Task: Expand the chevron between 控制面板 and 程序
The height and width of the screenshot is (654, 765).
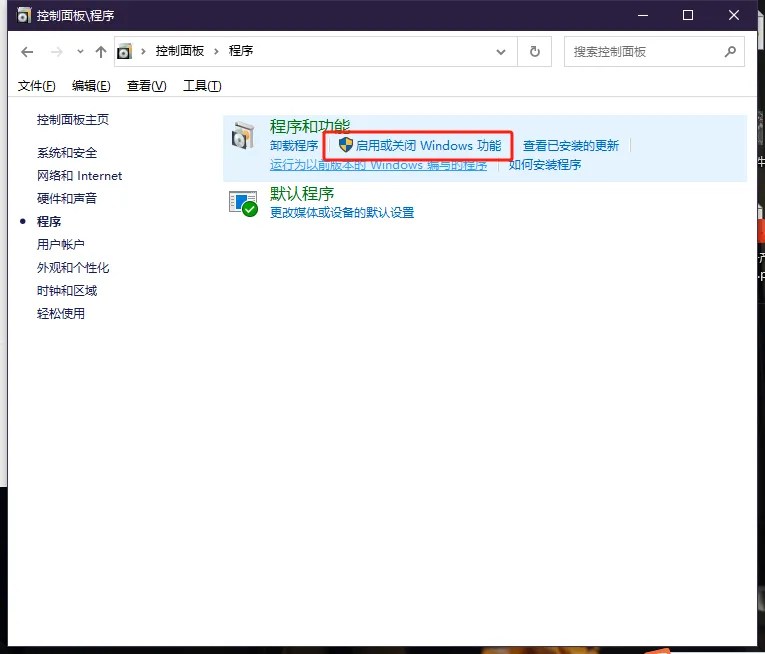Action: point(216,51)
